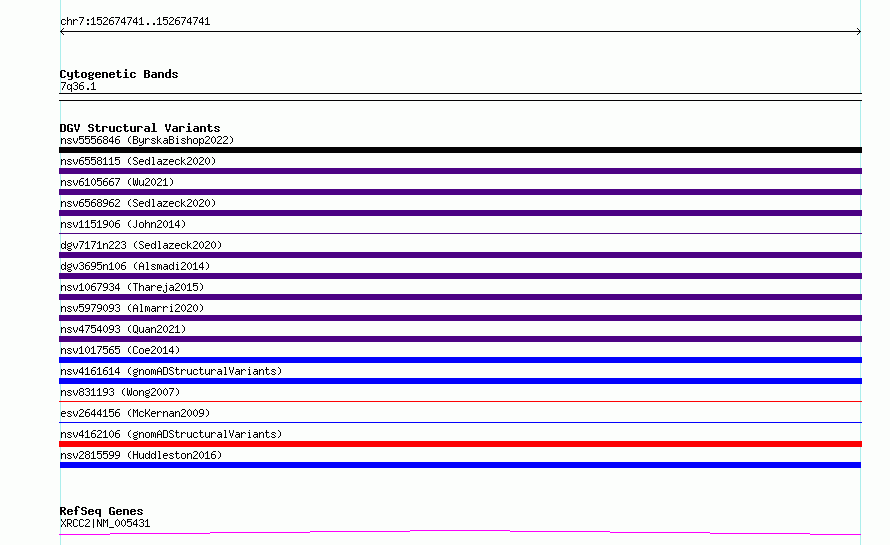Screen dimensions: 890x545
Task: Open variant nsv1067934 (Thareja2015) label
Action: pos(132,287)
